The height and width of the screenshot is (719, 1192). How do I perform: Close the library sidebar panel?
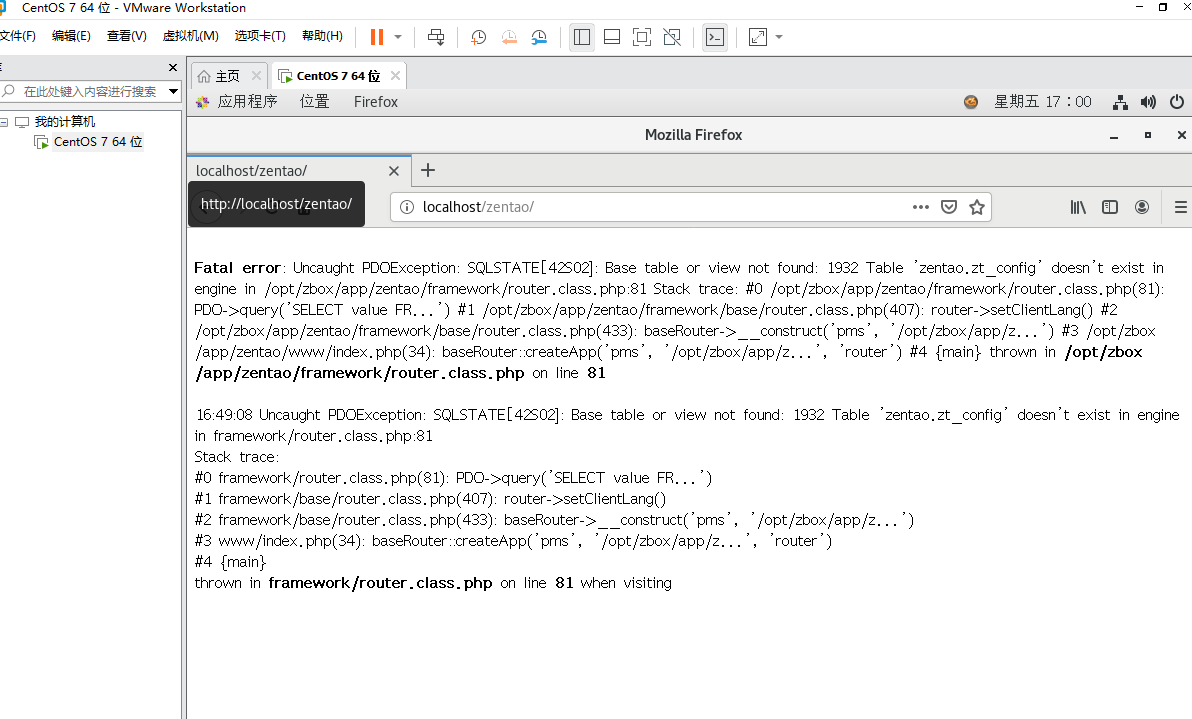[173, 68]
